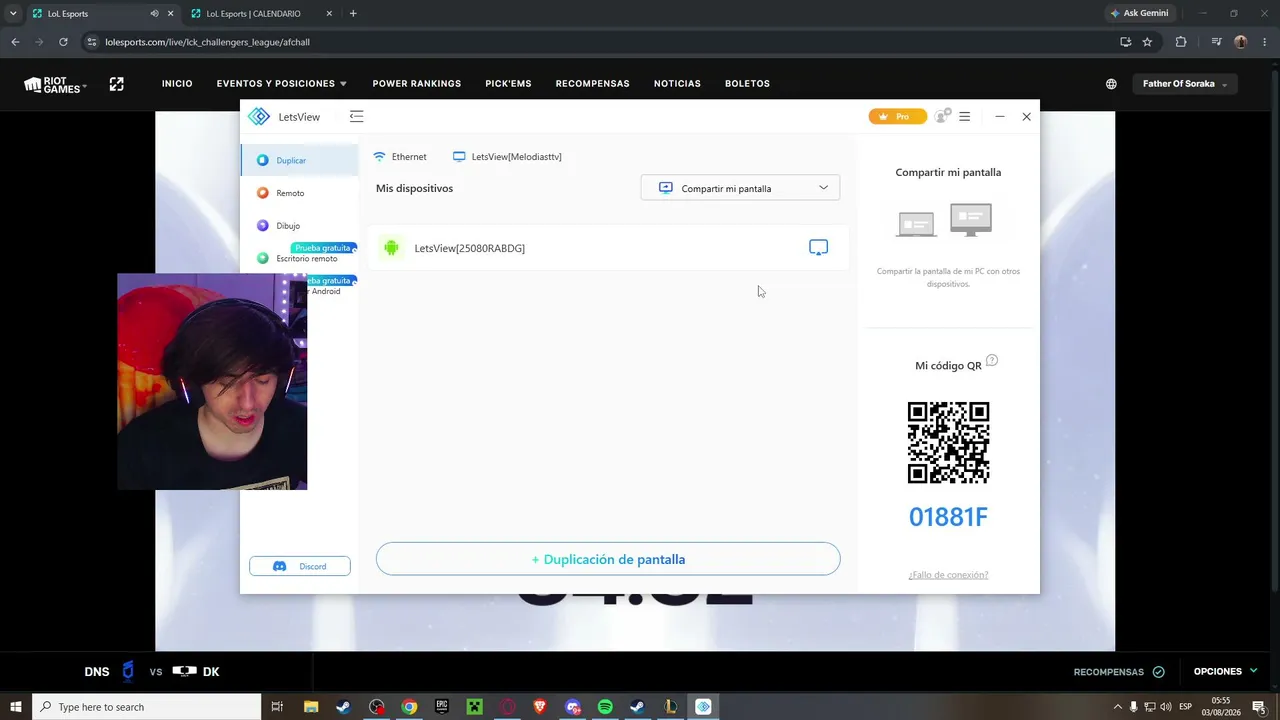Open the Chrome three-dot menu
The height and width of the screenshot is (720, 1280).
click(1265, 42)
